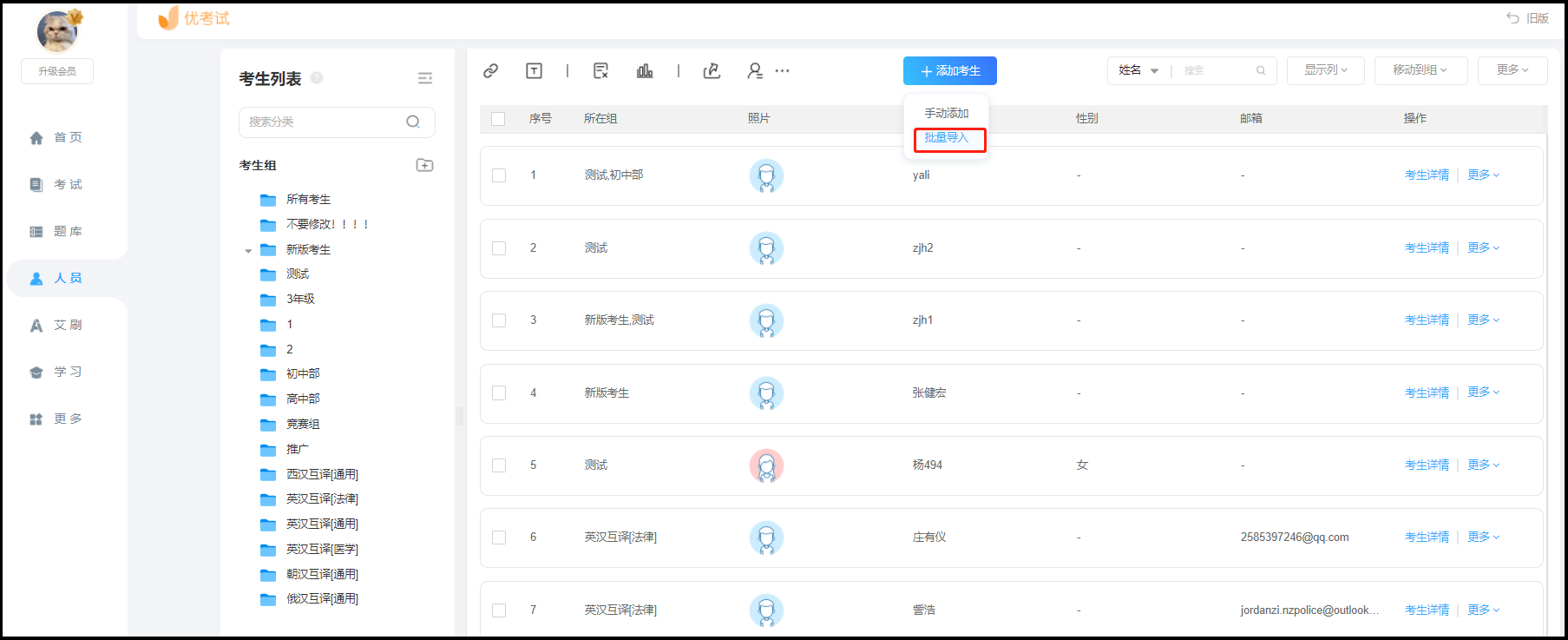
Task: Select the 俄汉互译[通用] folder
Action: pyautogui.click(x=309, y=599)
